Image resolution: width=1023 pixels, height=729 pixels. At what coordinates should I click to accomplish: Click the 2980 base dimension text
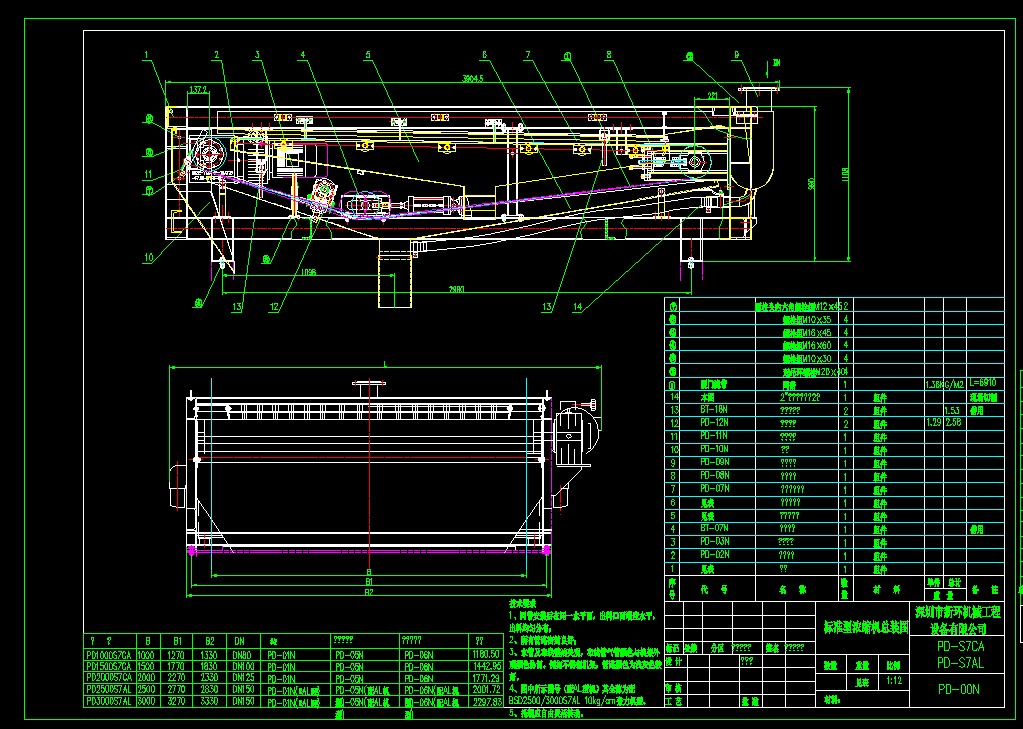click(x=456, y=288)
